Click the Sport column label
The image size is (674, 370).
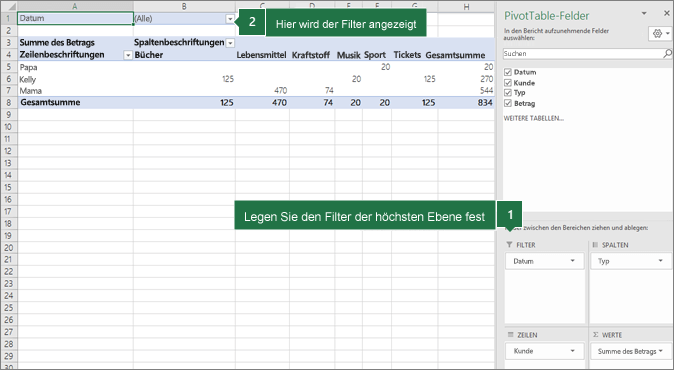(x=375, y=55)
